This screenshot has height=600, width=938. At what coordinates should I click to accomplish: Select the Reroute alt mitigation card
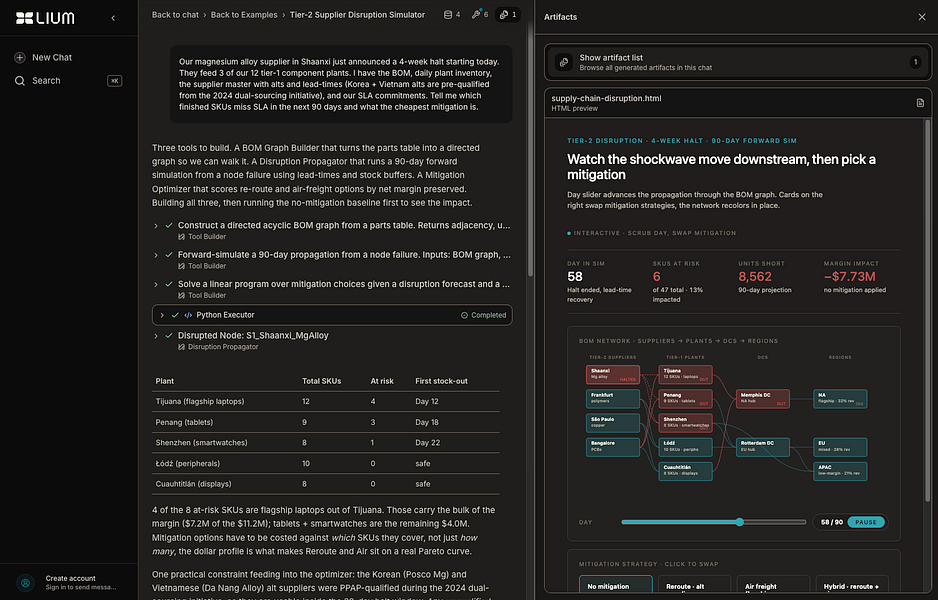coord(695,586)
